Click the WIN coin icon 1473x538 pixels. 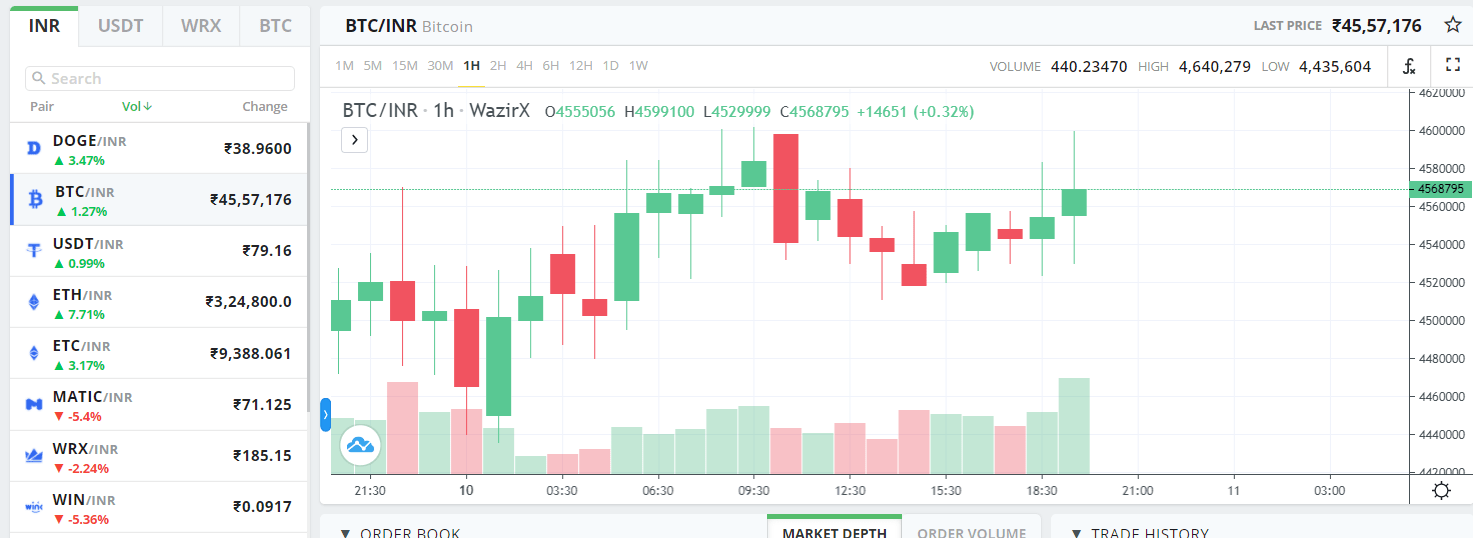pos(33,507)
